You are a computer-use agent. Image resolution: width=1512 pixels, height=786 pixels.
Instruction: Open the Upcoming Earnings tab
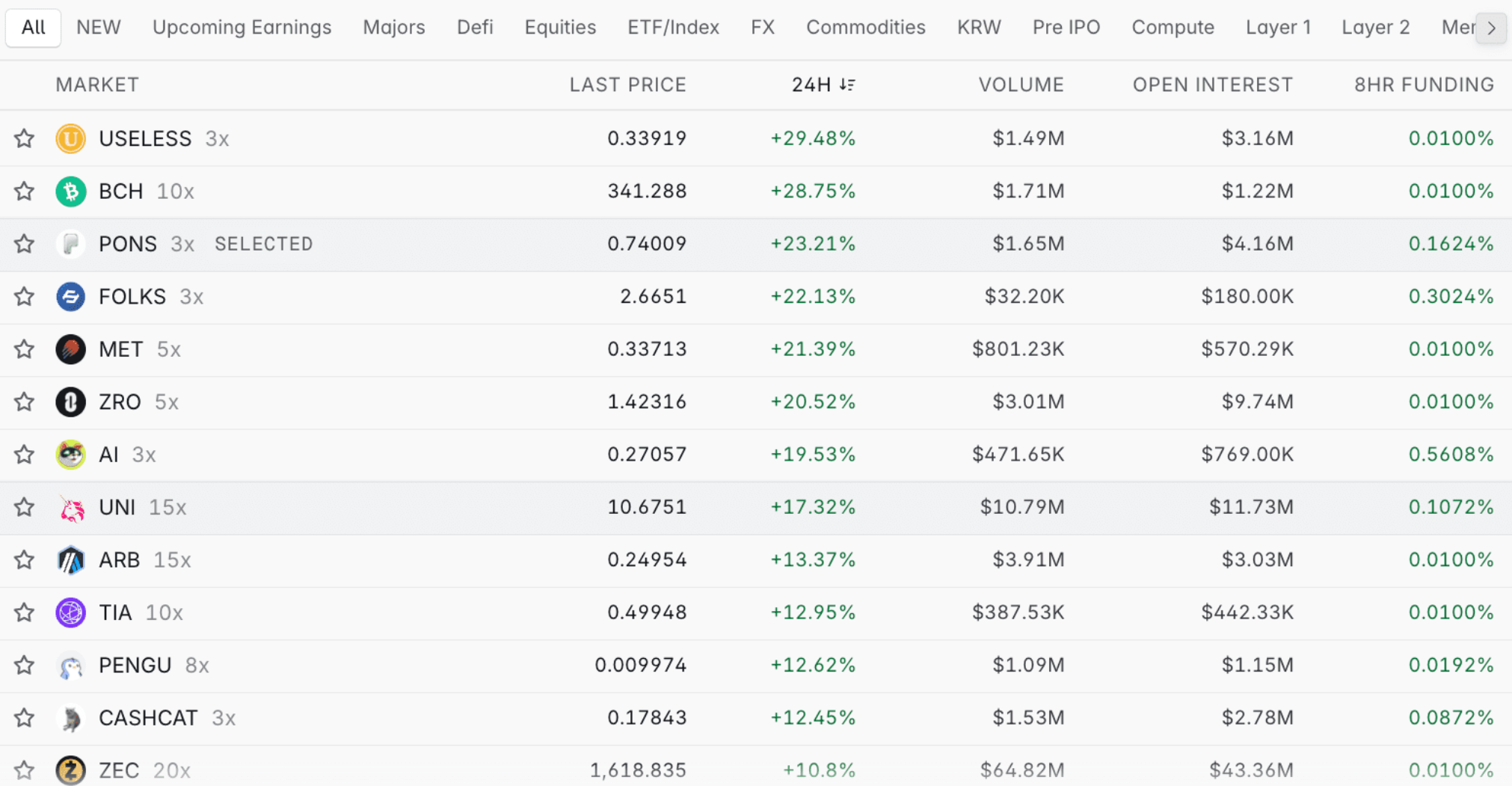tap(242, 28)
